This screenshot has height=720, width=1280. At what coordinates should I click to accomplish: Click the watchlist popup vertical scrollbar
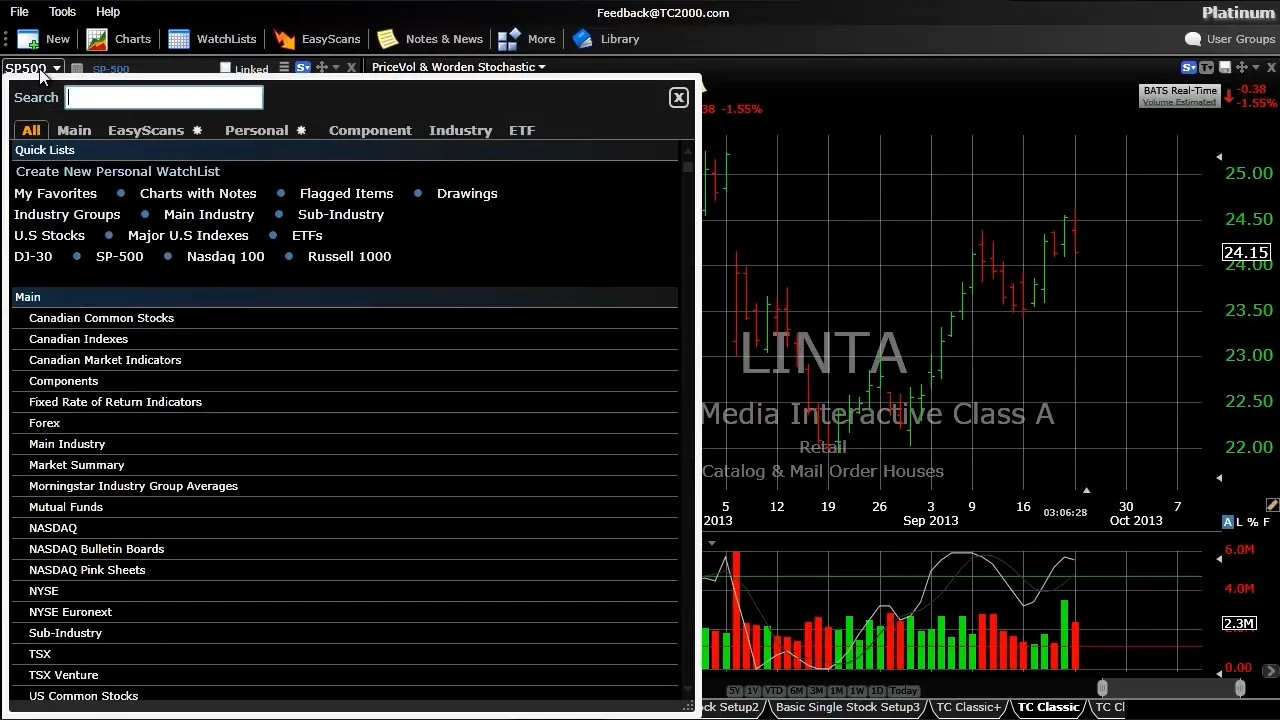click(687, 420)
